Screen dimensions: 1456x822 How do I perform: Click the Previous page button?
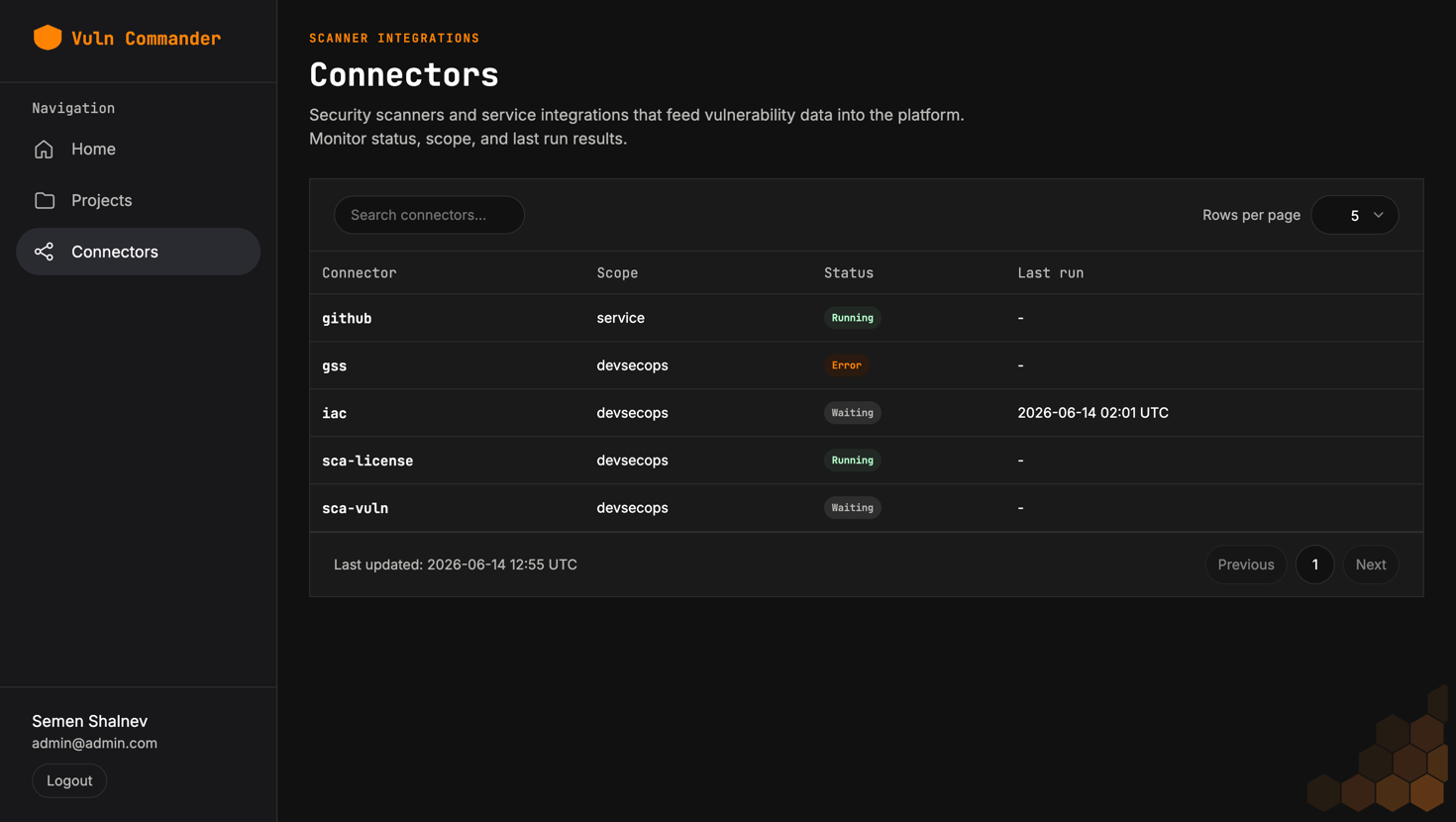1245,565
